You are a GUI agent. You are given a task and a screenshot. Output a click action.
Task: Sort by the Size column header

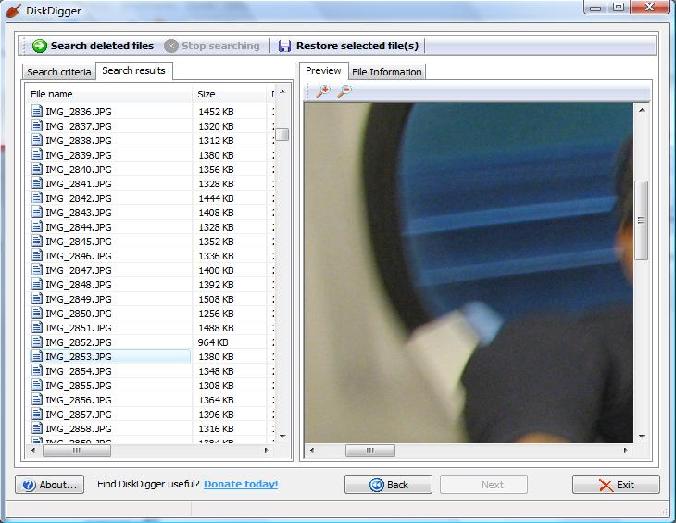pos(230,94)
